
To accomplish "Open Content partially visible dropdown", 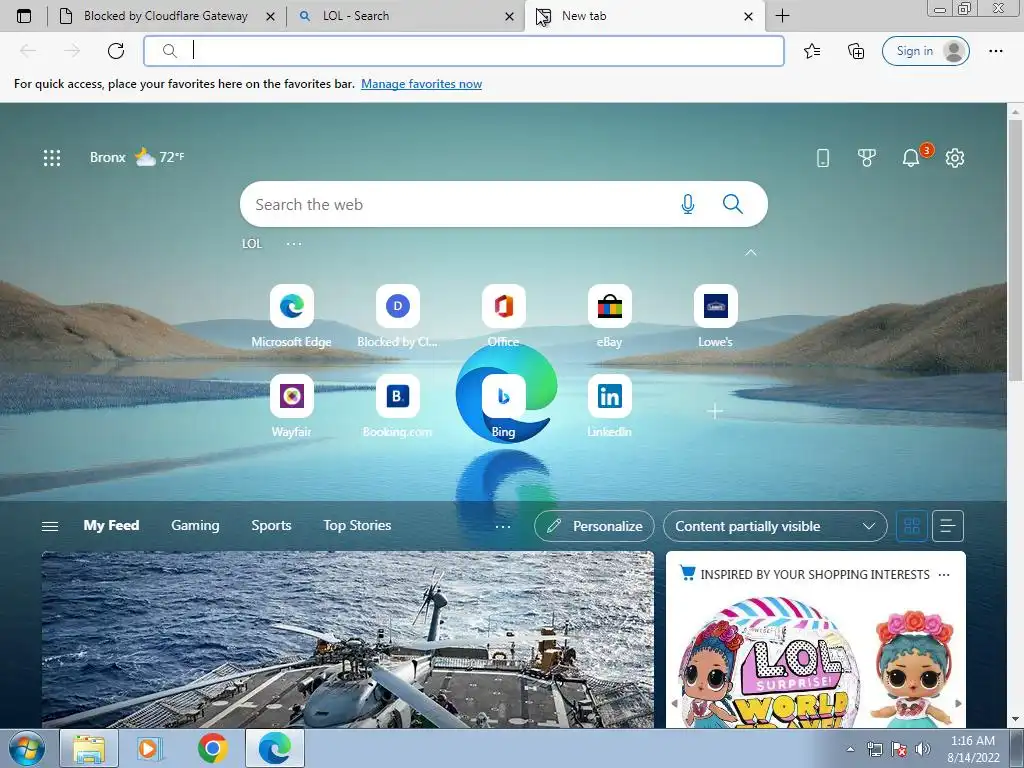I will click(775, 526).
